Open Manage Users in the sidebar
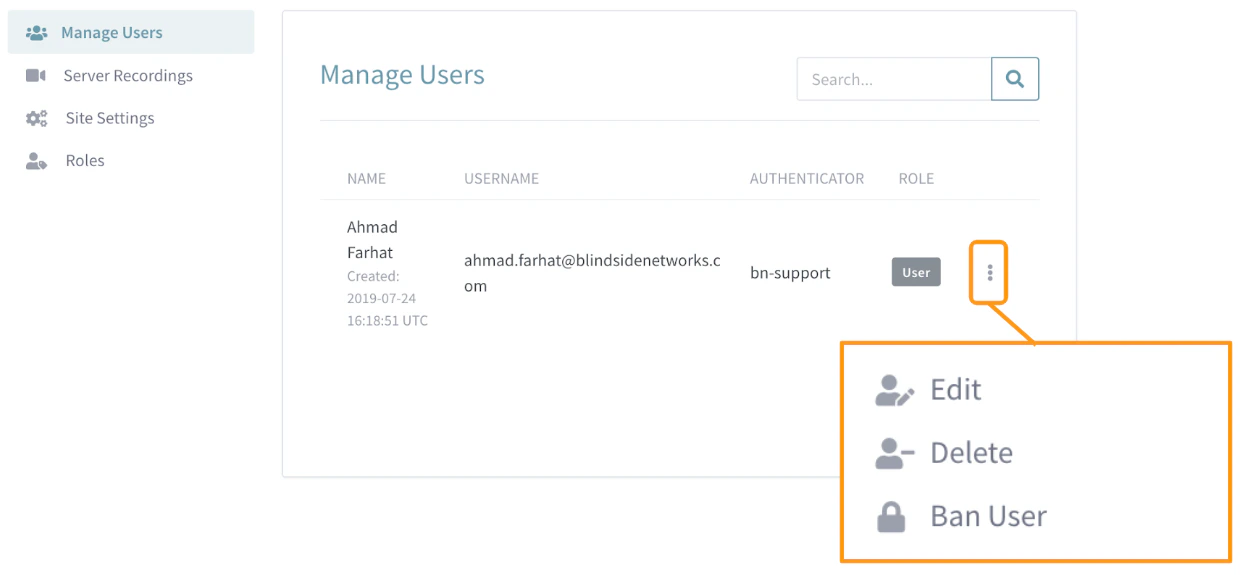 (131, 32)
